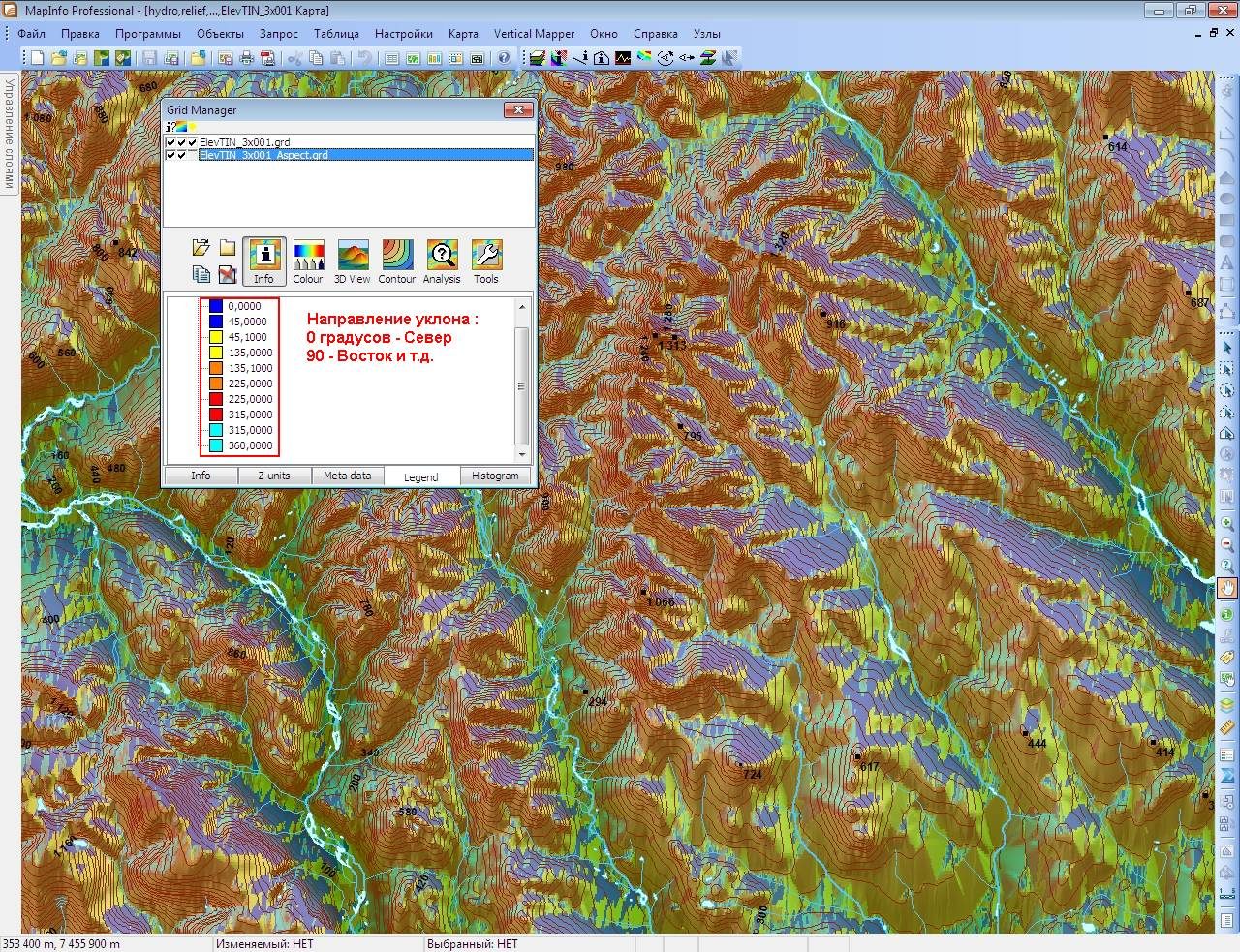Open the Contour tool in Grid Manager
Viewport: 1240px width, 952px height.
point(397,261)
